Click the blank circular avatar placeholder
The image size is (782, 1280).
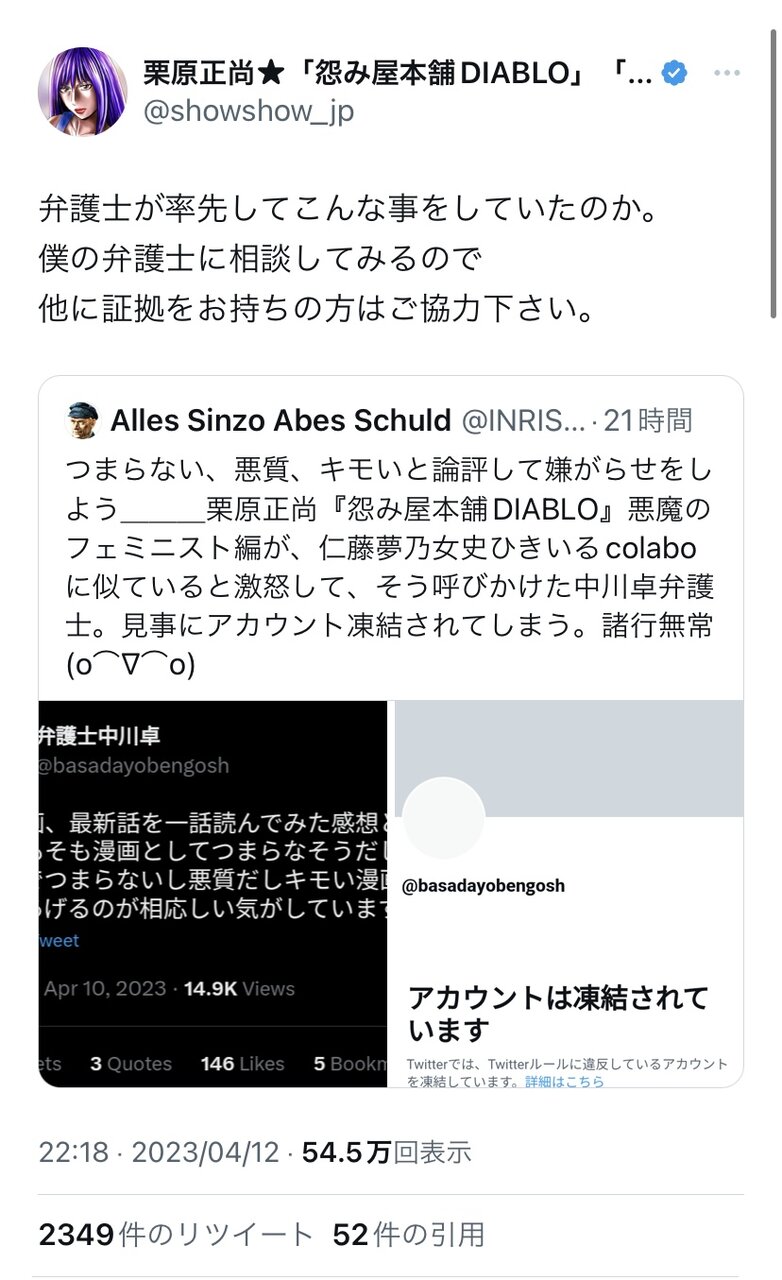coord(444,818)
